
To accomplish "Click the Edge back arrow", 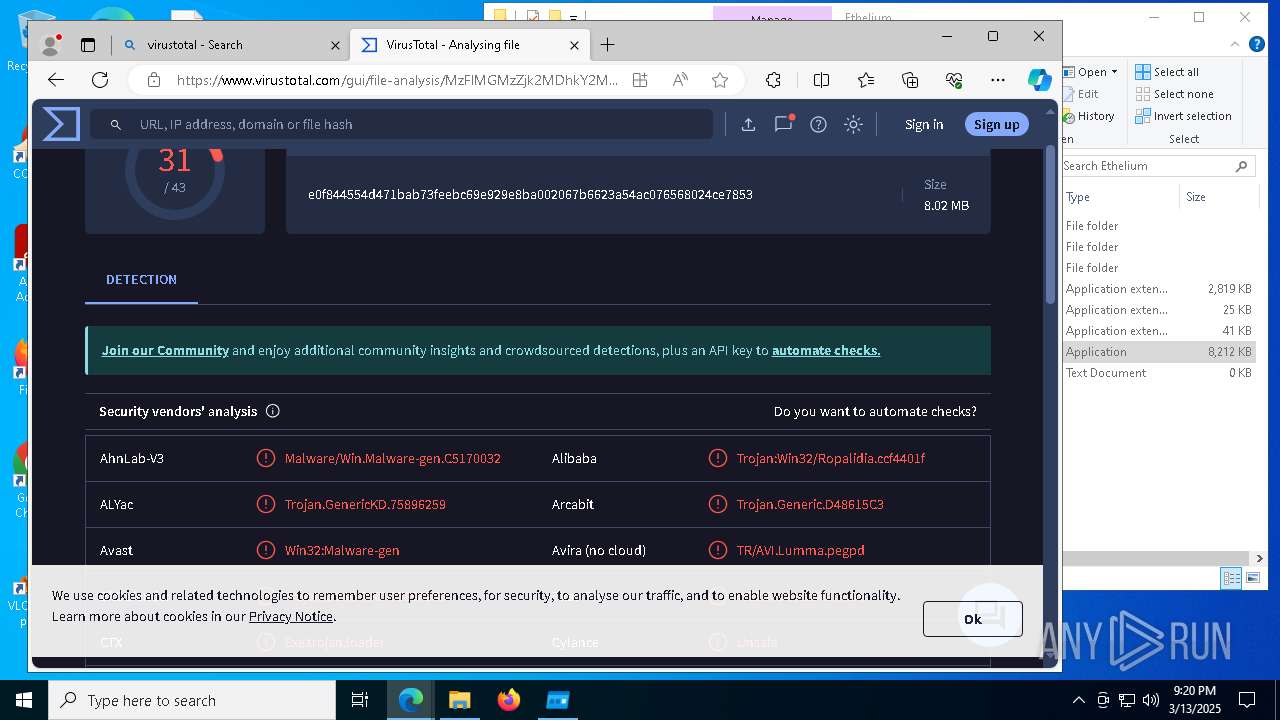I will pyautogui.click(x=56, y=80).
